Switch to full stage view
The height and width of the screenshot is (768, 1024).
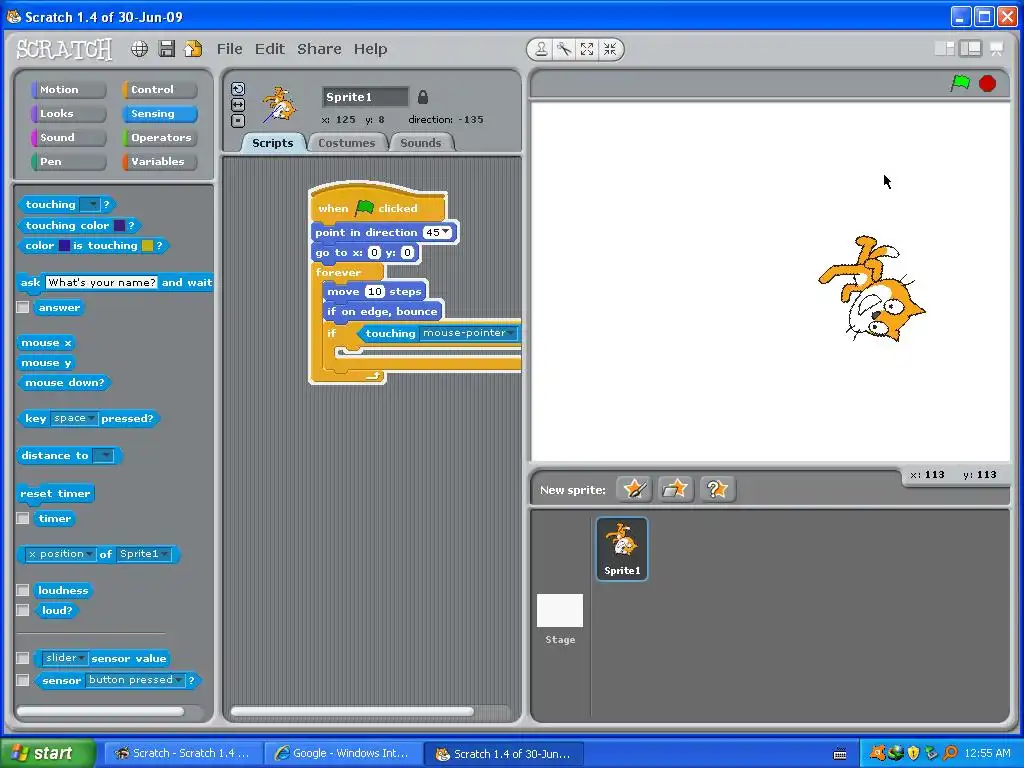pos(970,49)
